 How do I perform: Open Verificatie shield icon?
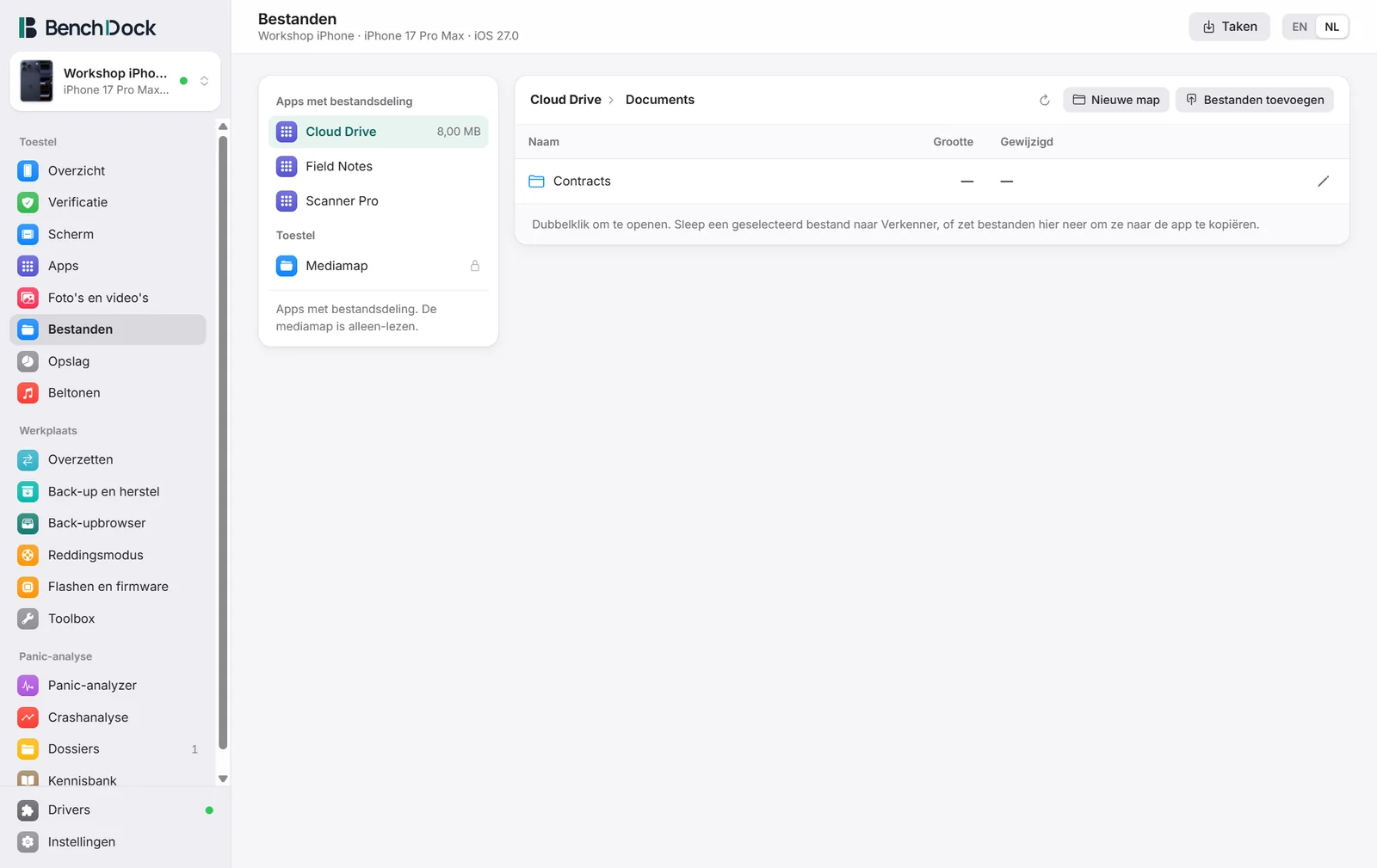click(x=28, y=202)
